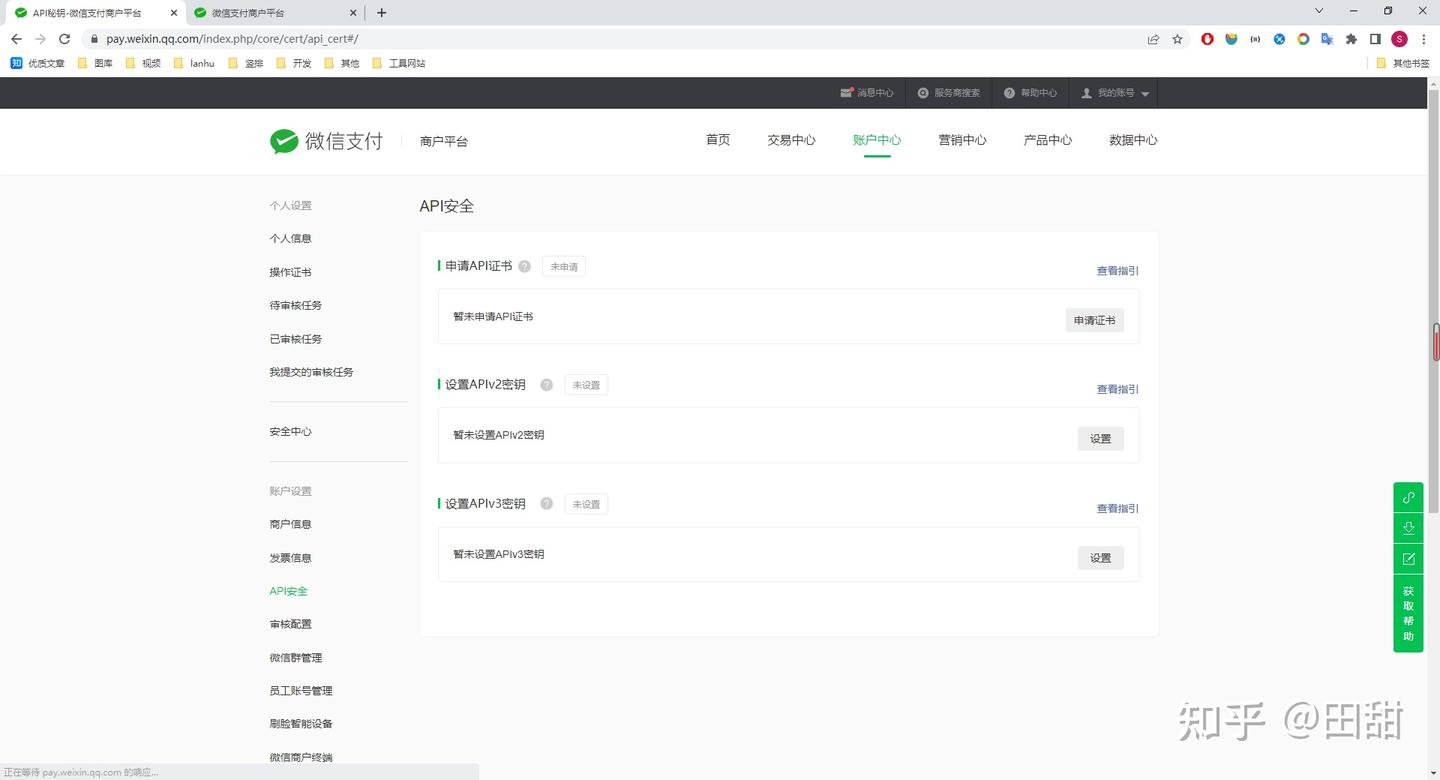The height and width of the screenshot is (780, 1440).
Task: Switch to the 数据中心 nav tab
Action: pos(1133,140)
